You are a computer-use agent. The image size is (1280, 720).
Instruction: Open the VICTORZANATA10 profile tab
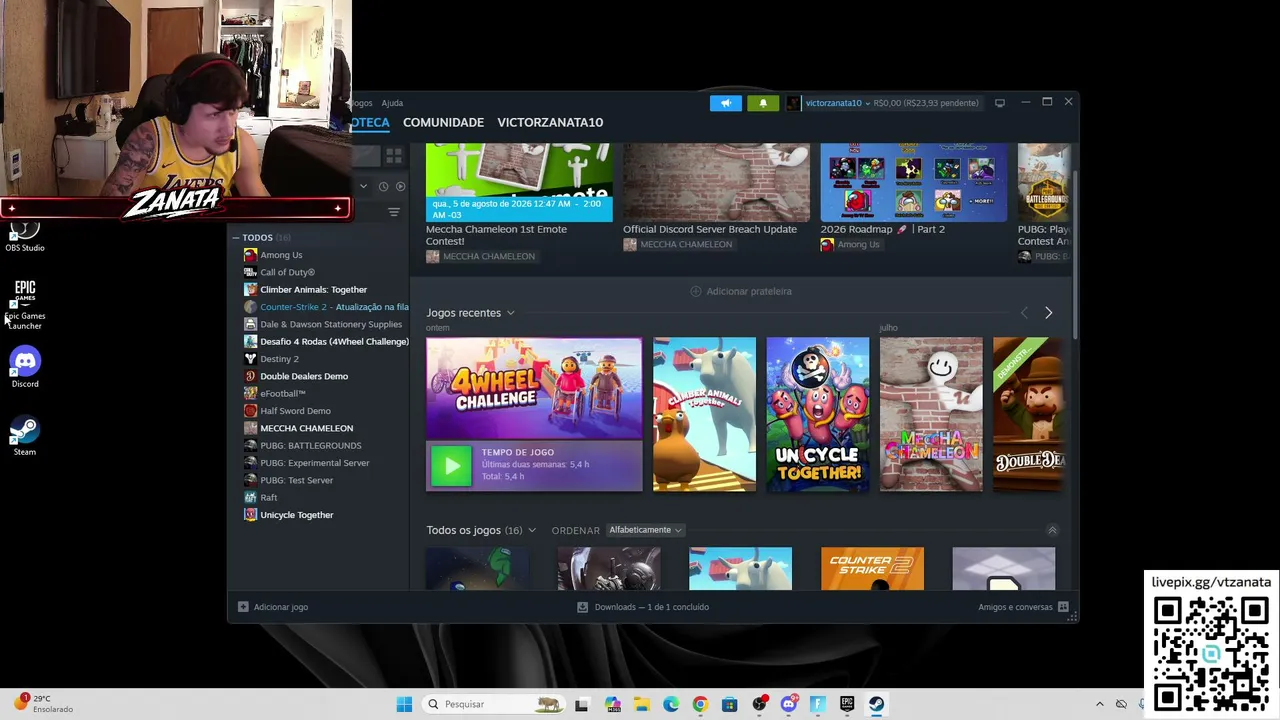[x=550, y=122]
